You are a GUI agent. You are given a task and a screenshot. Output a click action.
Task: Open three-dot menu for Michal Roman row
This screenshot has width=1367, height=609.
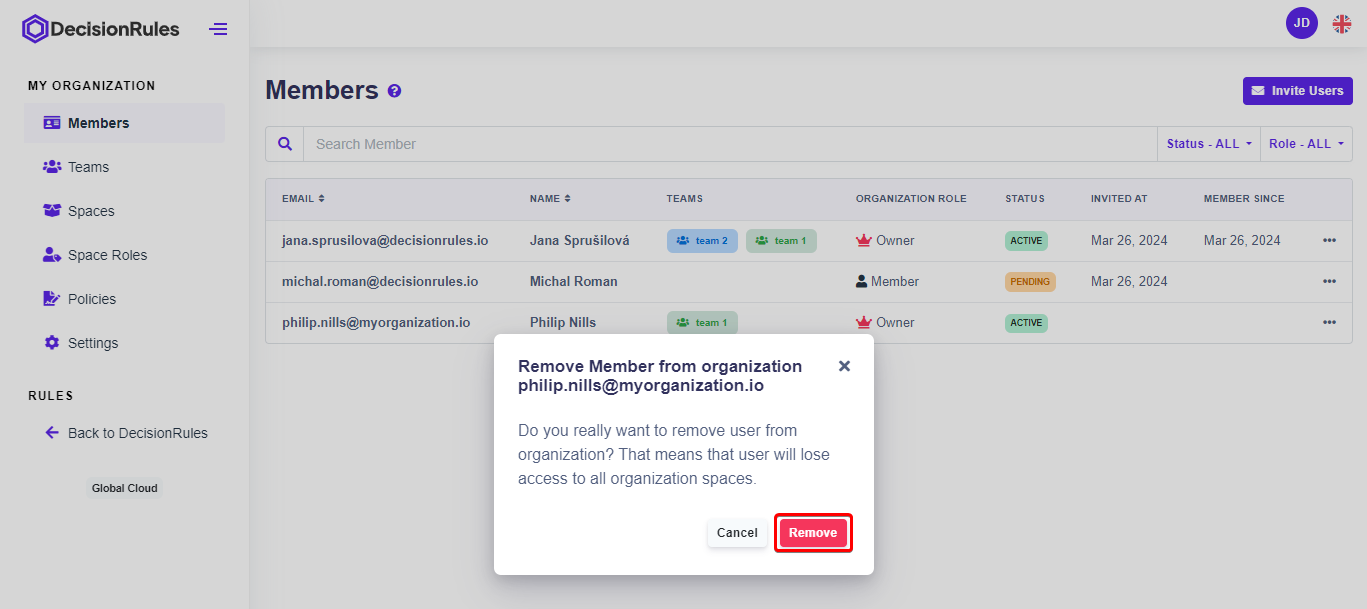click(1329, 282)
